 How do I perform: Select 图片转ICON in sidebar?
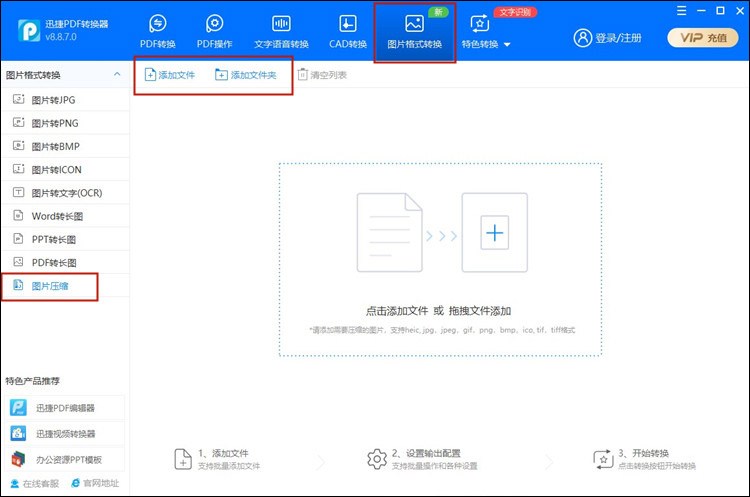66,169
